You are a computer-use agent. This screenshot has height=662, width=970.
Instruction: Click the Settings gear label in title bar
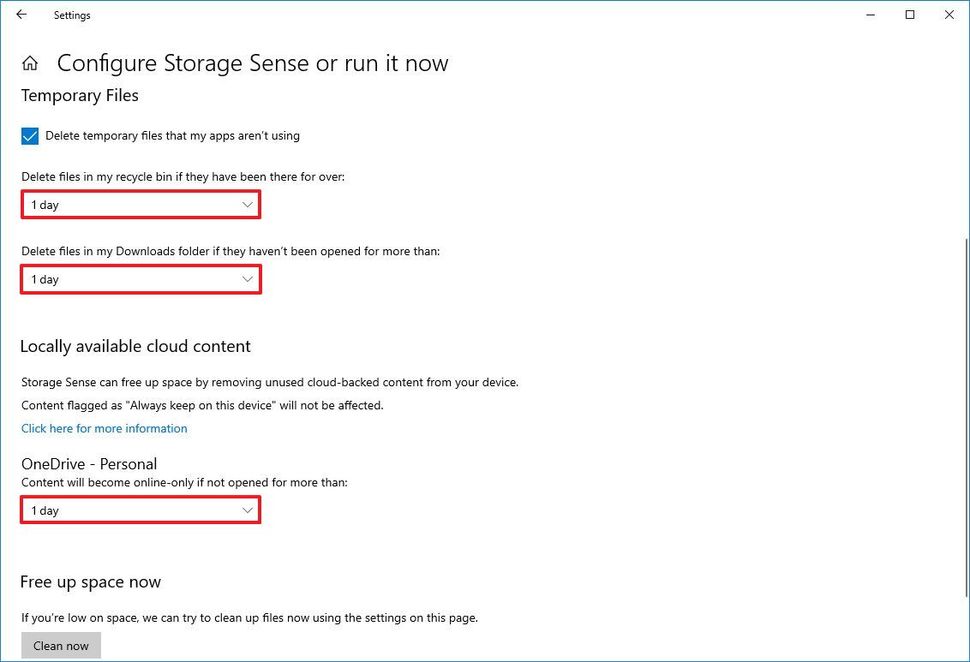tap(71, 15)
